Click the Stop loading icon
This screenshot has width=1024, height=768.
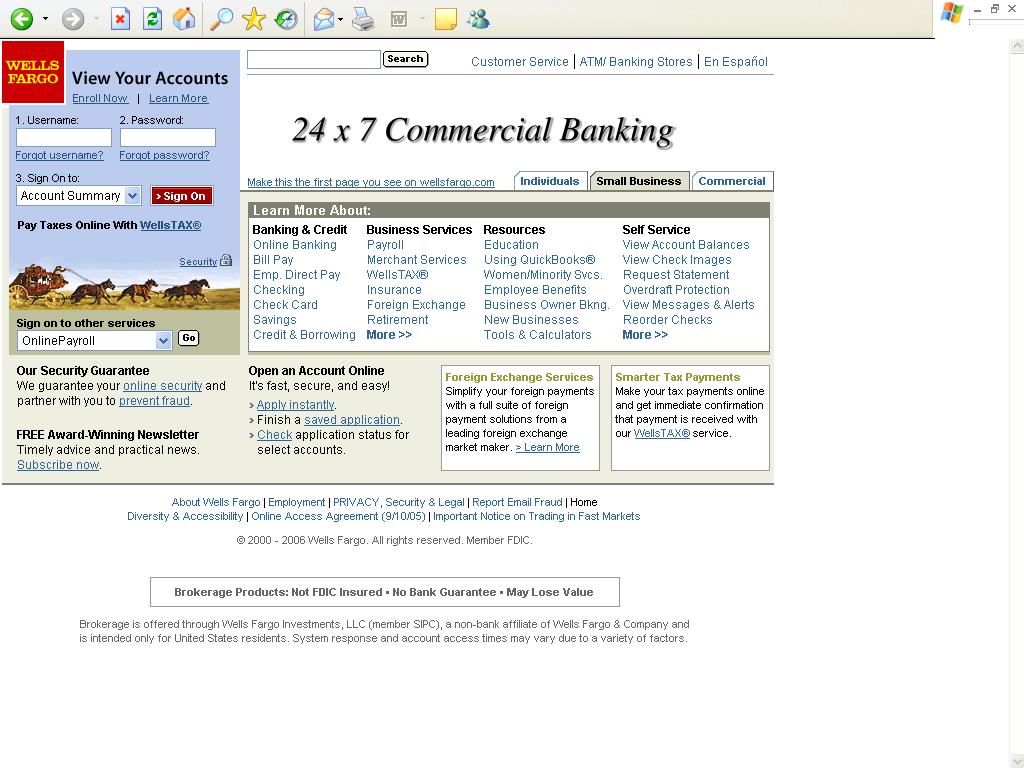pyautogui.click(x=120, y=19)
